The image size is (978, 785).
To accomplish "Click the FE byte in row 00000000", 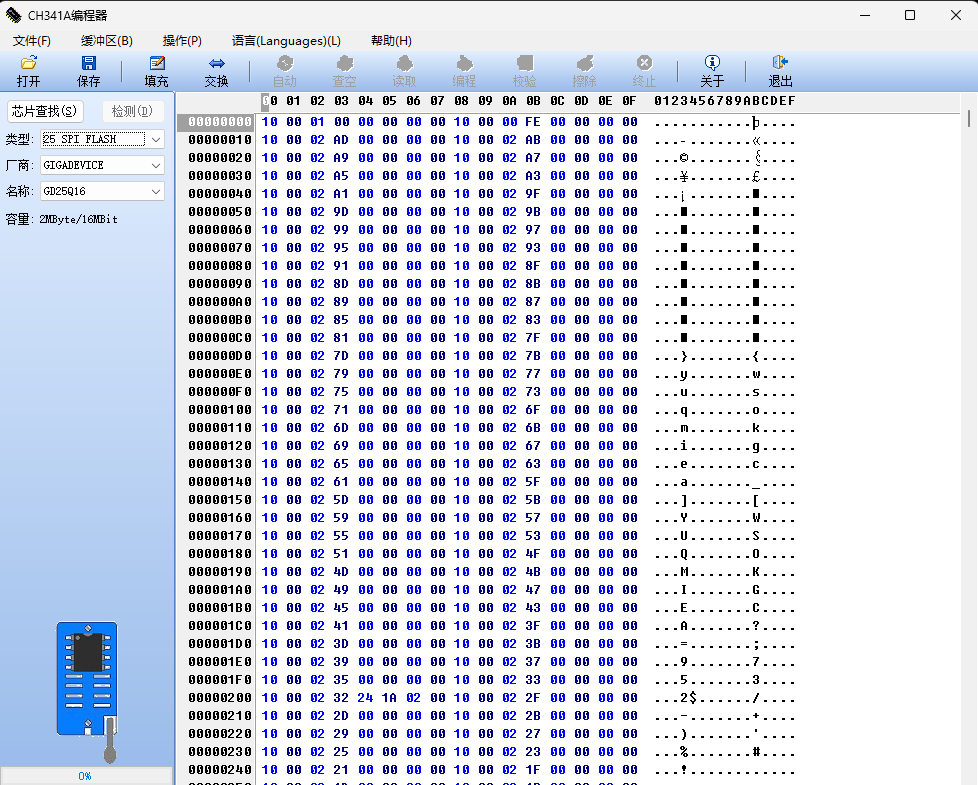I will pos(533,122).
